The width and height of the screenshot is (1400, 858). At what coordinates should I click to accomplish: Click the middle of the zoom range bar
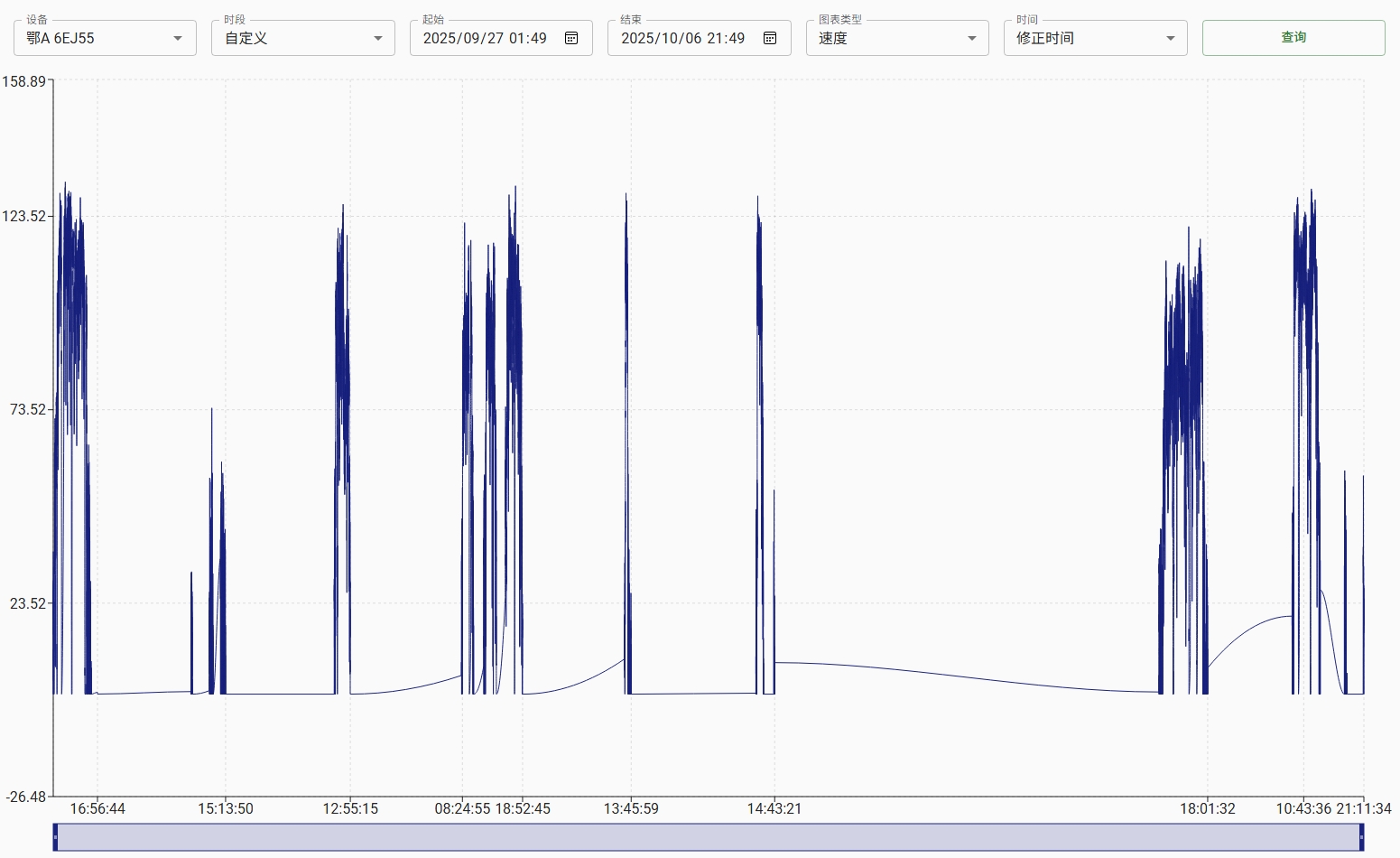point(709,837)
